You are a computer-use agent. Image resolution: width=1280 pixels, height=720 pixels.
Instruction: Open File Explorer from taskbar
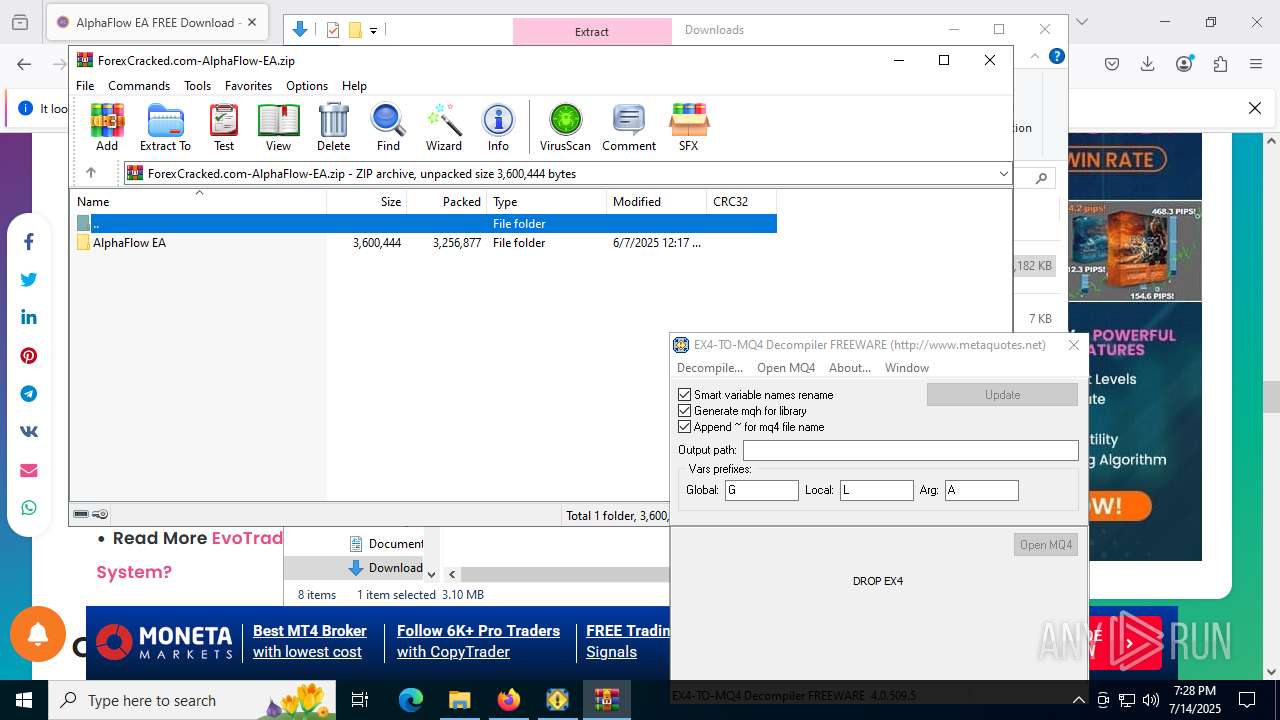click(459, 700)
